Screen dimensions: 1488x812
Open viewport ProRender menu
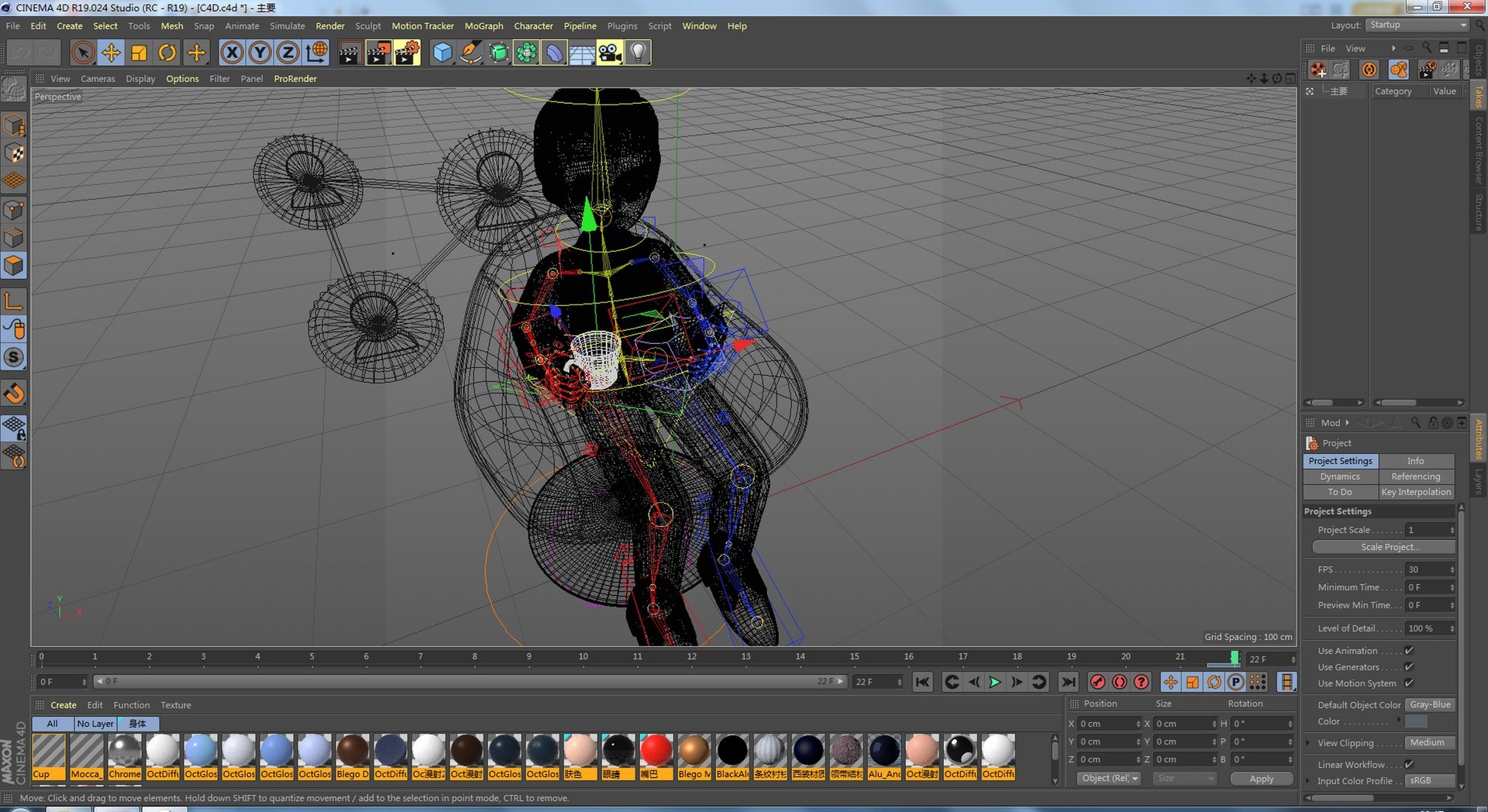294,79
